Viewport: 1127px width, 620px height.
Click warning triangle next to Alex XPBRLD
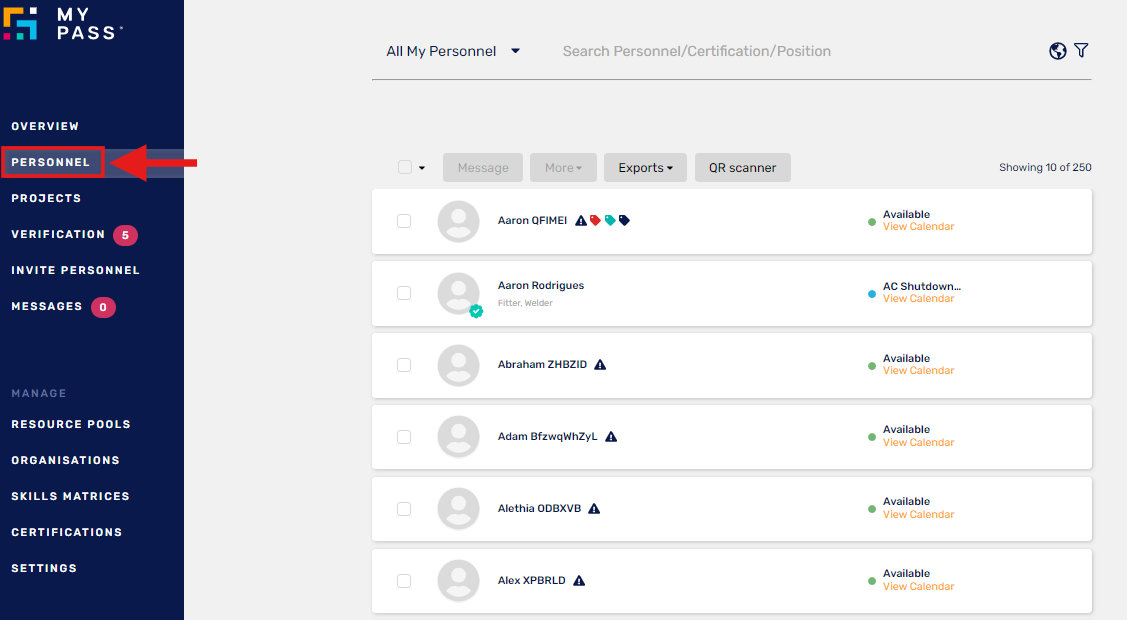coord(579,581)
